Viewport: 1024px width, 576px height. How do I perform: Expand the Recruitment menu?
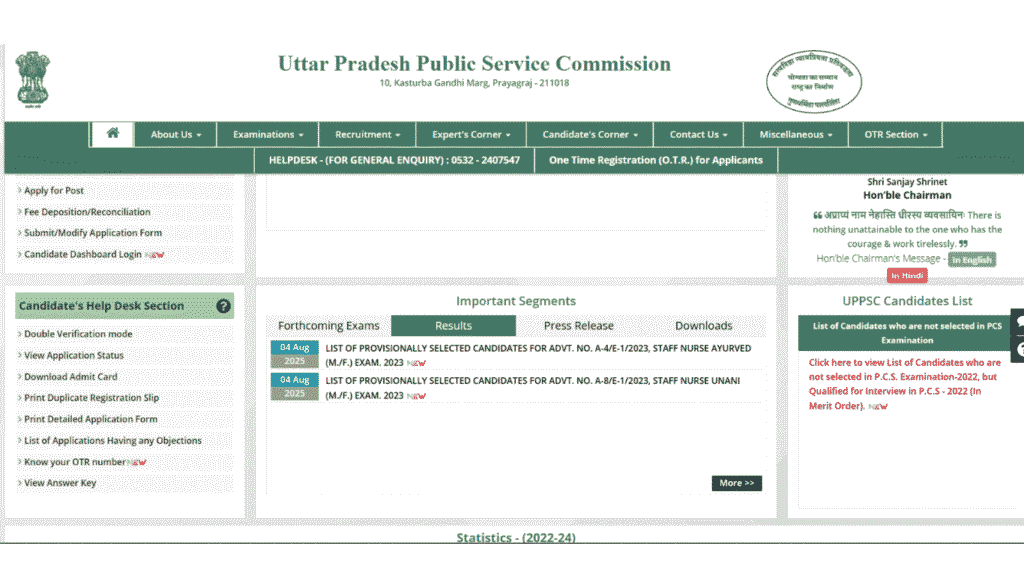coord(367,135)
